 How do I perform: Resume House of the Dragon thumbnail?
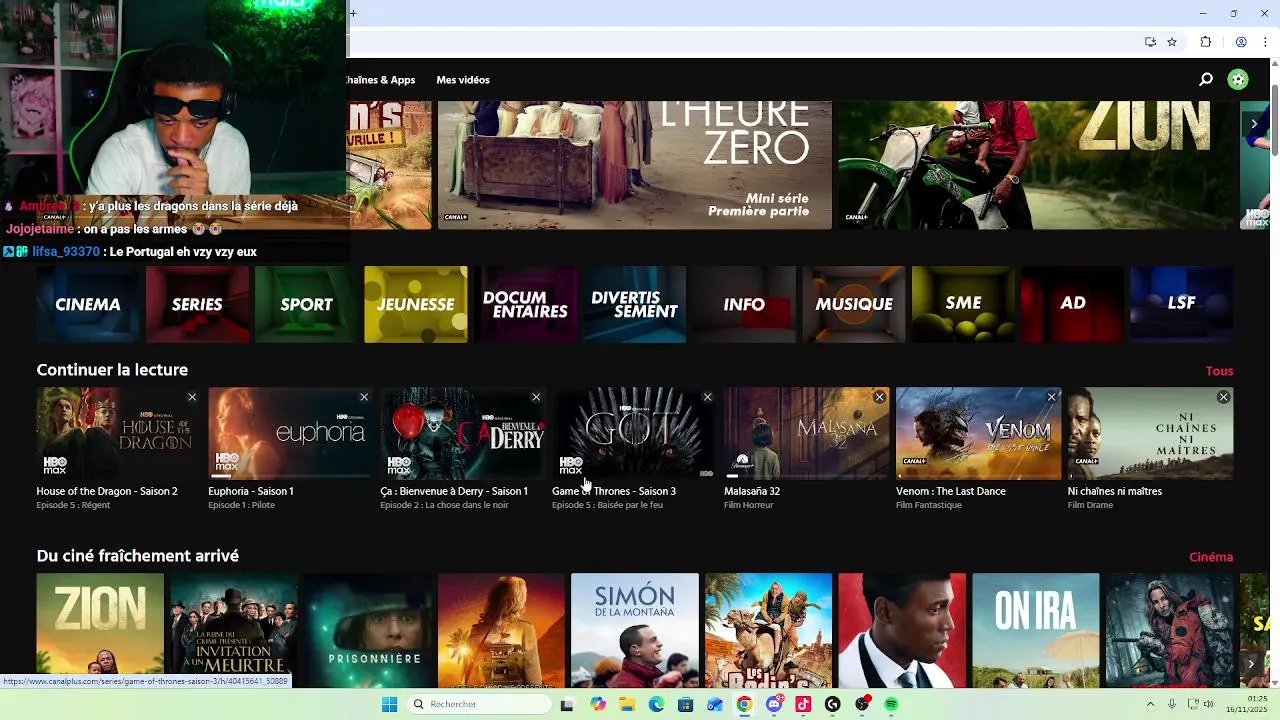(x=119, y=433)
